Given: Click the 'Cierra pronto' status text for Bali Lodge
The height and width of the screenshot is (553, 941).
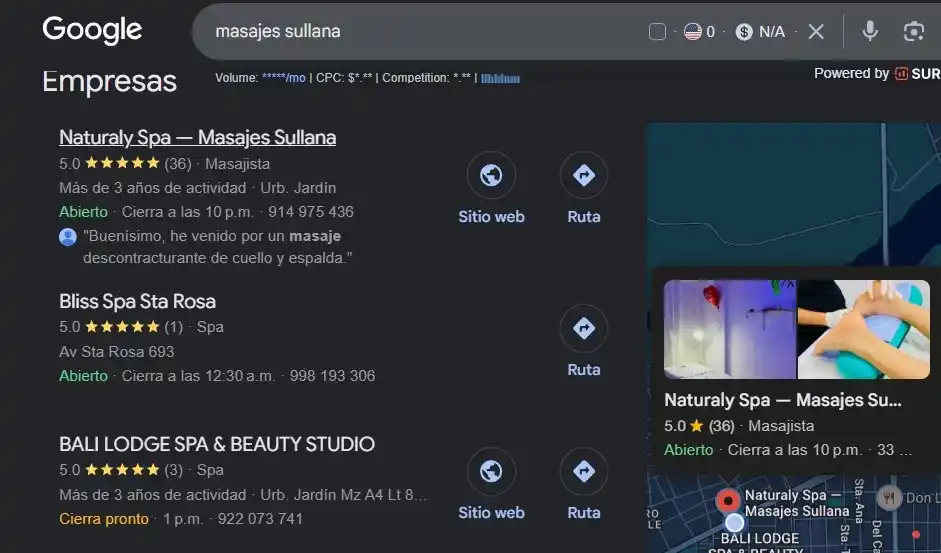Looking at the screenshot, I should 104,519.
